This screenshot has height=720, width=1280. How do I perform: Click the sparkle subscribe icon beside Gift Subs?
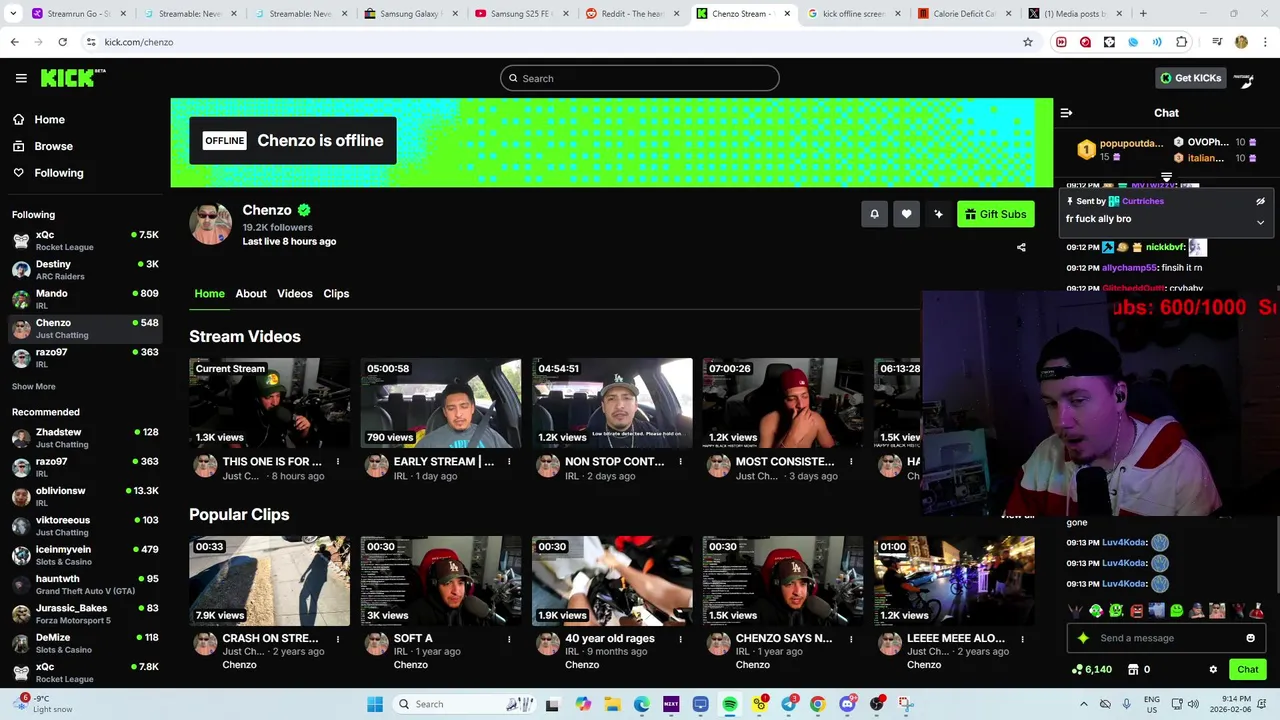point(938,214)
